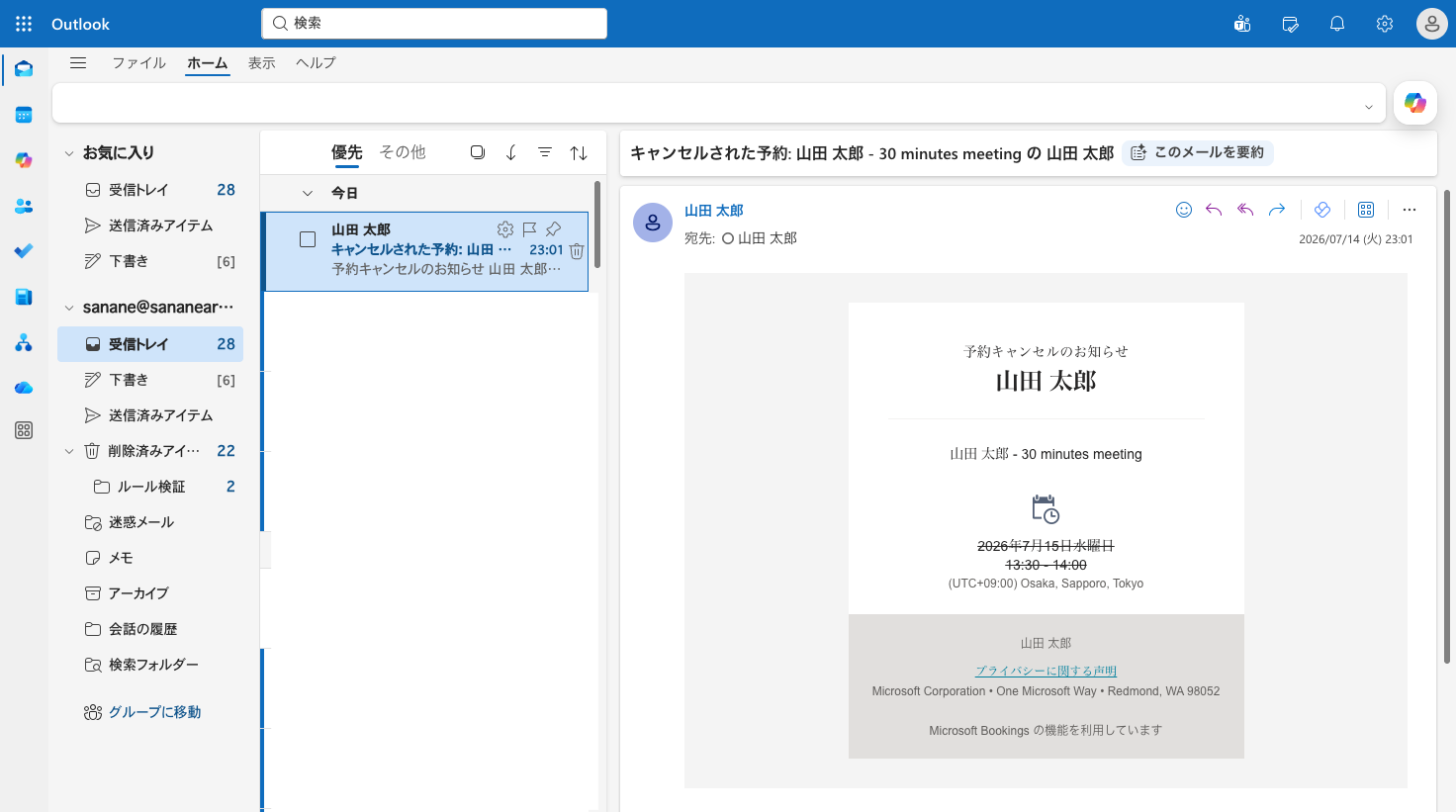Open the account profile avatar
The width and height of the screenshot is (1456, 812).
1432,24
